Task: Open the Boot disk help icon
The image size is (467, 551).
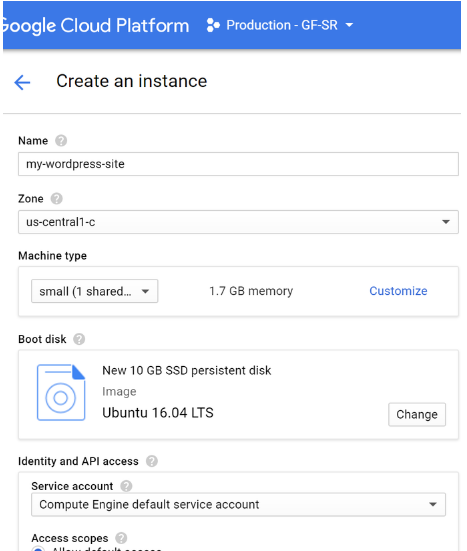Action: (x=79, y=339)
